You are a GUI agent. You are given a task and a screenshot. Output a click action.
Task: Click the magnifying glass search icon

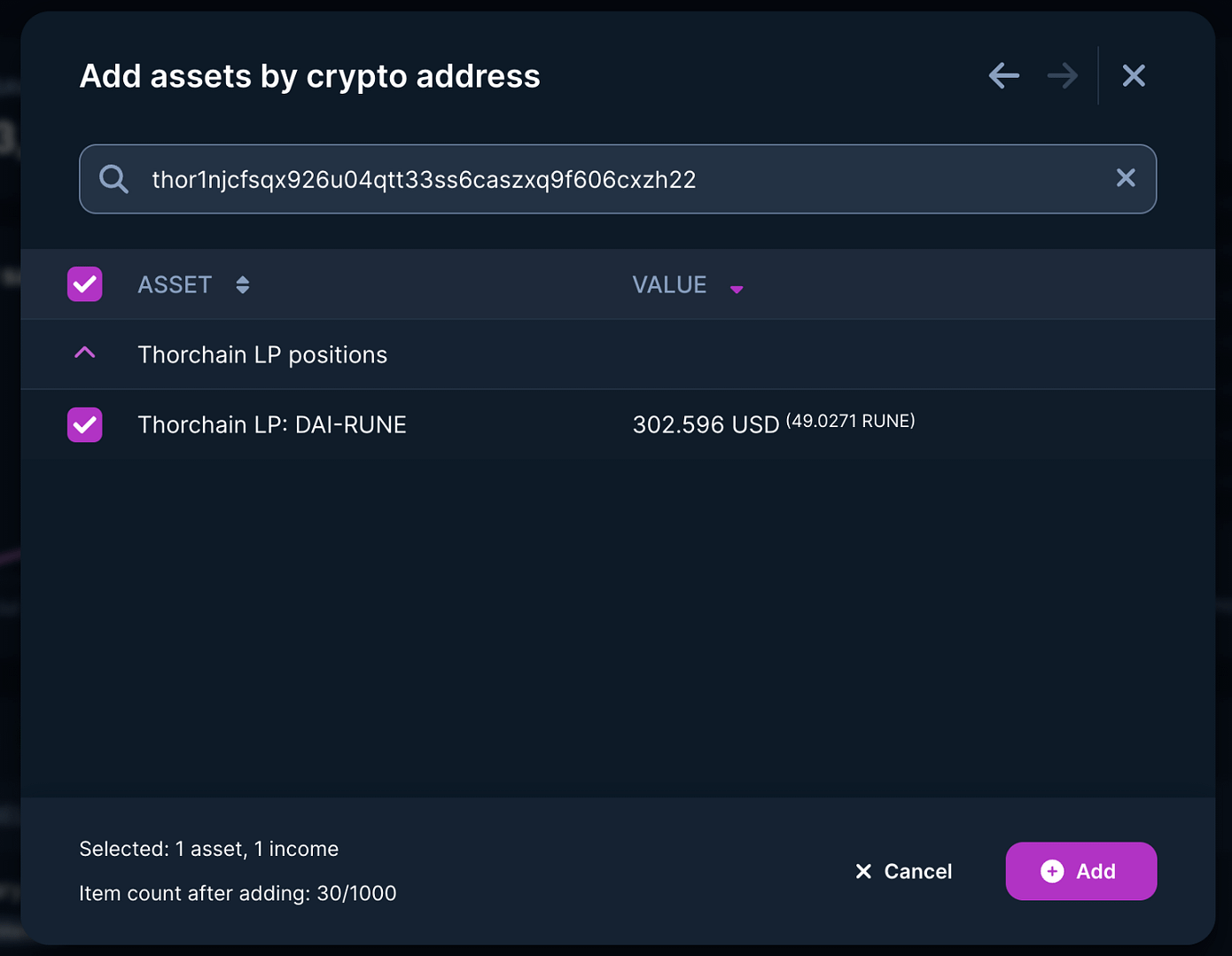113,179
